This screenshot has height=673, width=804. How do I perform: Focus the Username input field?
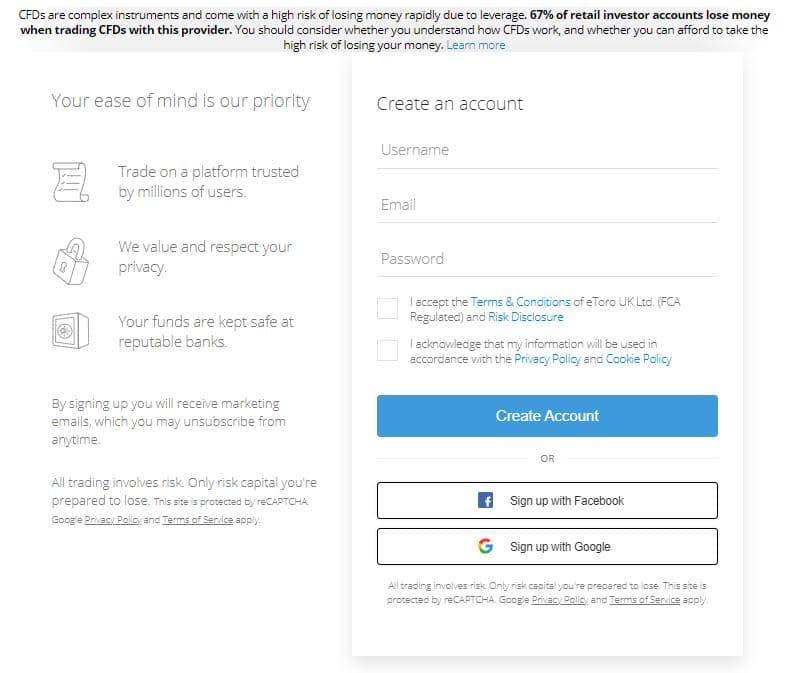pos(547,150)
